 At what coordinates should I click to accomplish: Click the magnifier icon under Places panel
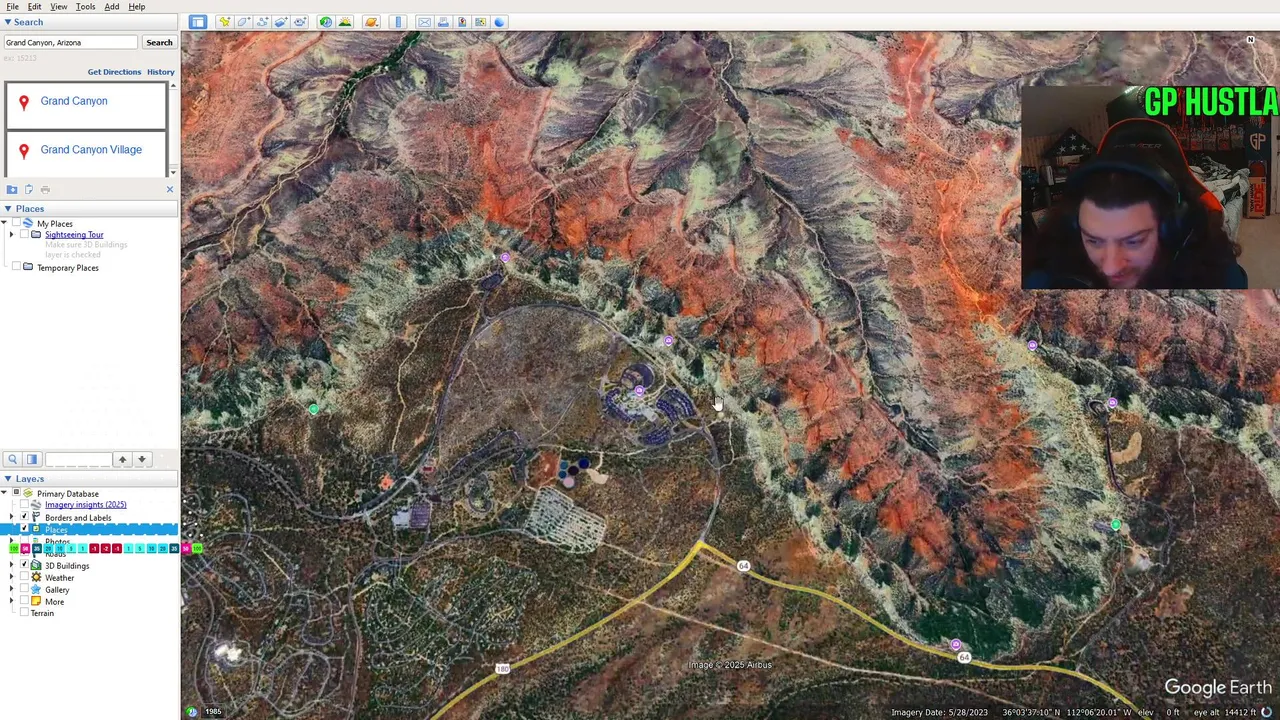pos(12,459)
